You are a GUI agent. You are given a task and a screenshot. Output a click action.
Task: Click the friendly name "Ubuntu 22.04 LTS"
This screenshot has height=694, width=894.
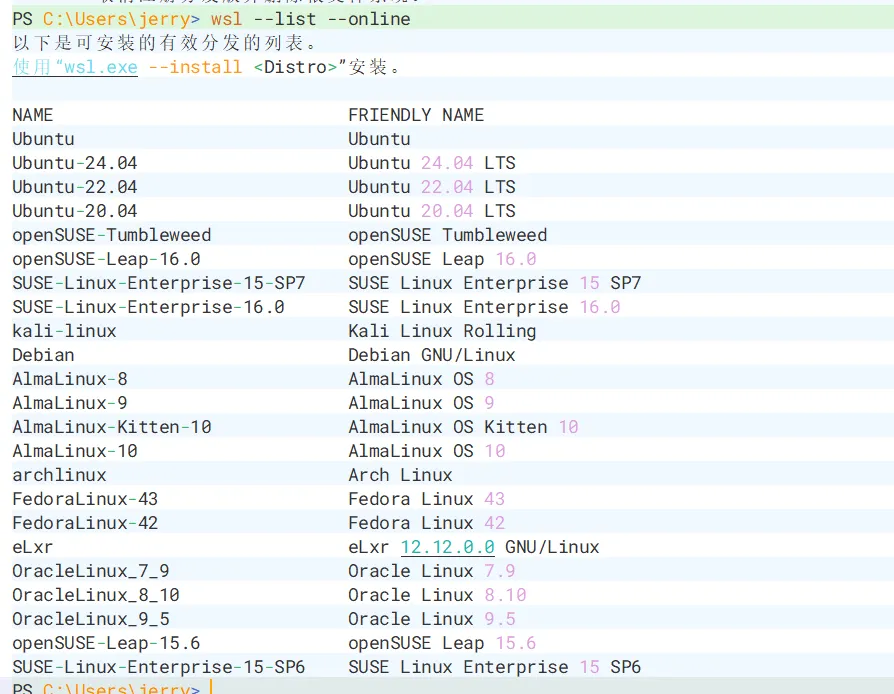432,187
